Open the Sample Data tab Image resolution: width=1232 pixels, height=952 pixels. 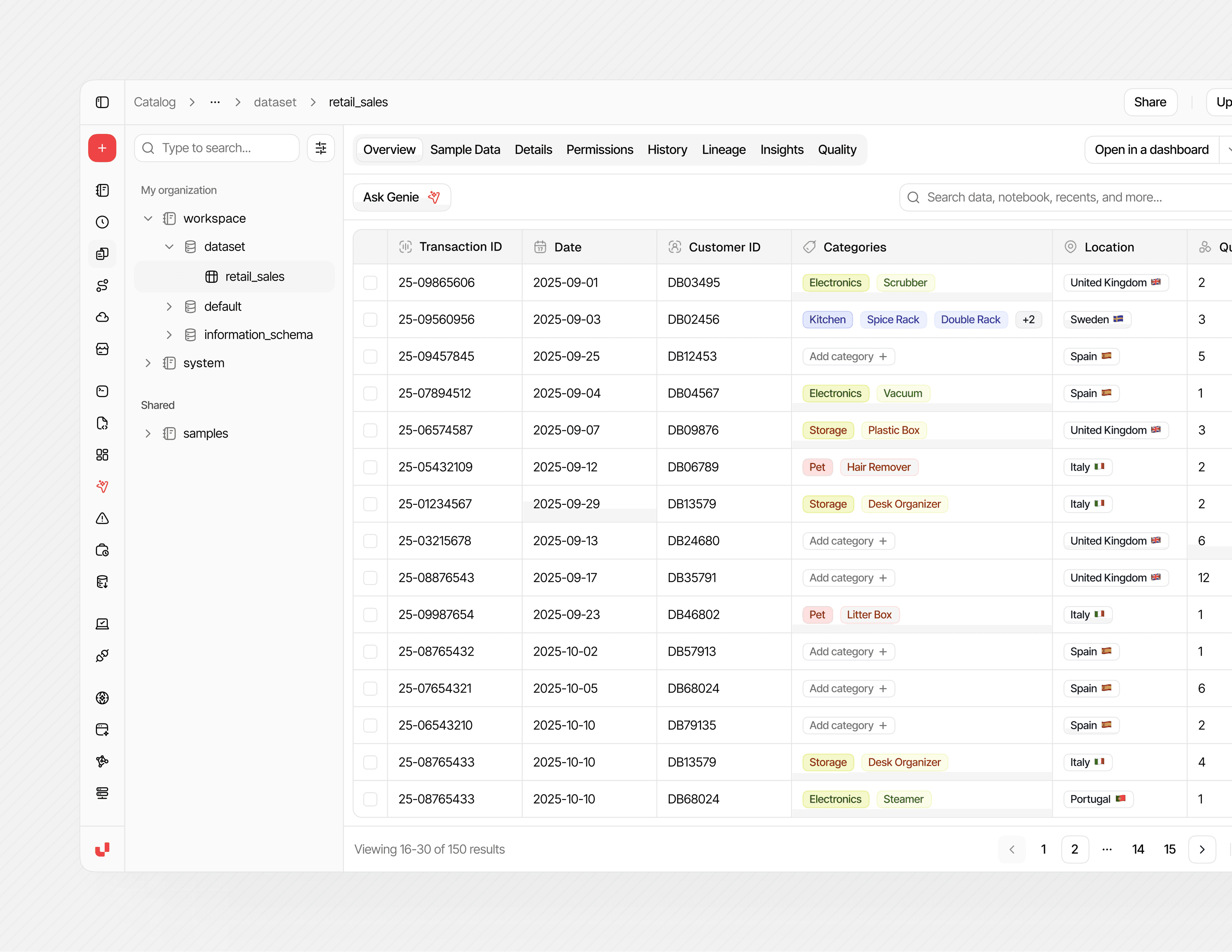tap(465, 150)
